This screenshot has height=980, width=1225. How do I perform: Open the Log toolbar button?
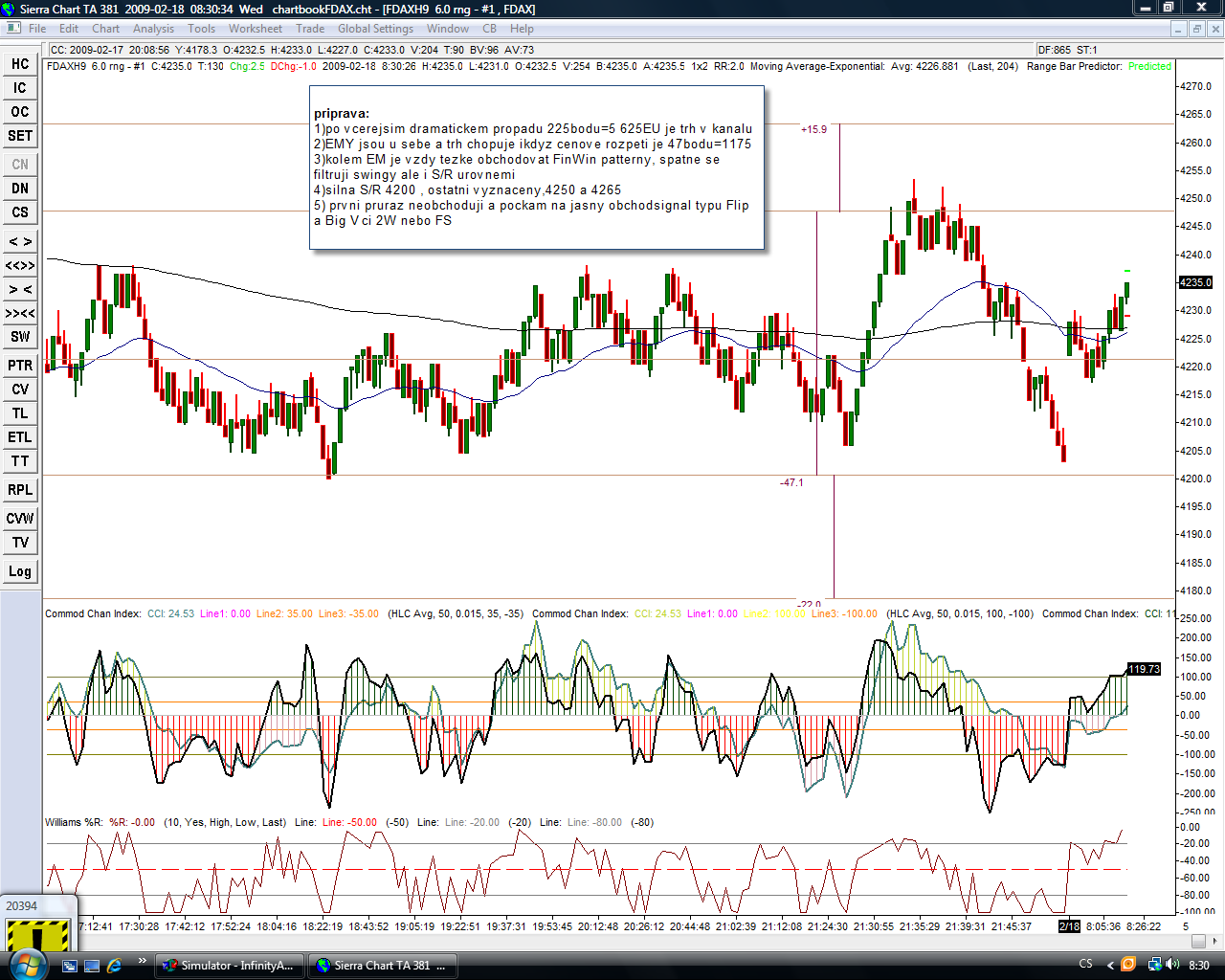click(x=20, y=571)
